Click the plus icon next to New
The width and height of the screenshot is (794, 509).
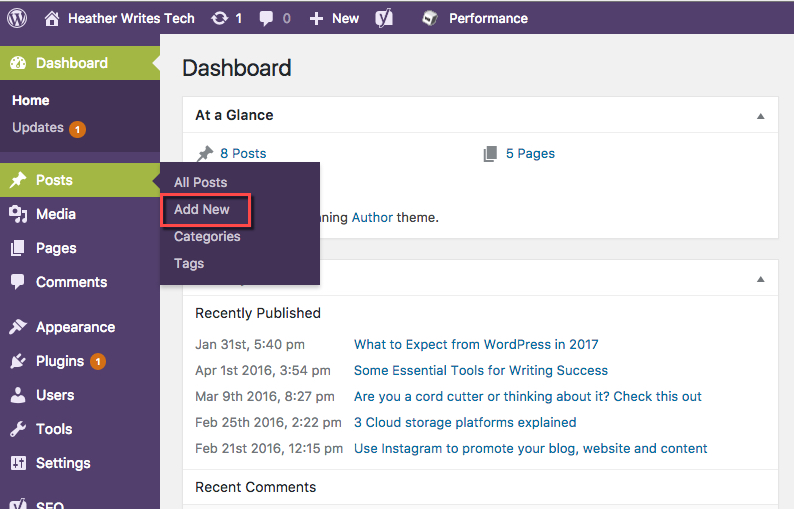[316, 19]
